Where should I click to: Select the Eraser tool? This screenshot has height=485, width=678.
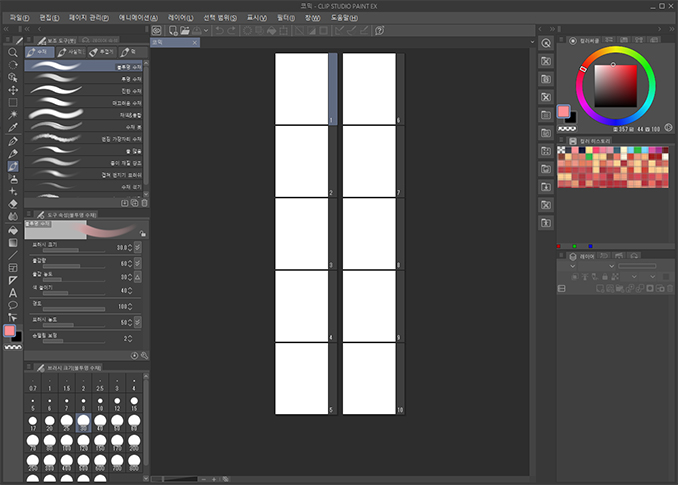pos(13,203)
